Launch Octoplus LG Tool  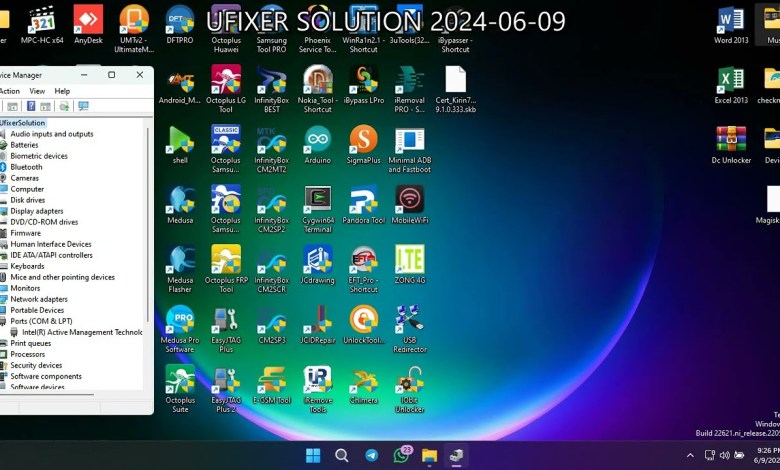tap(226, 89)
